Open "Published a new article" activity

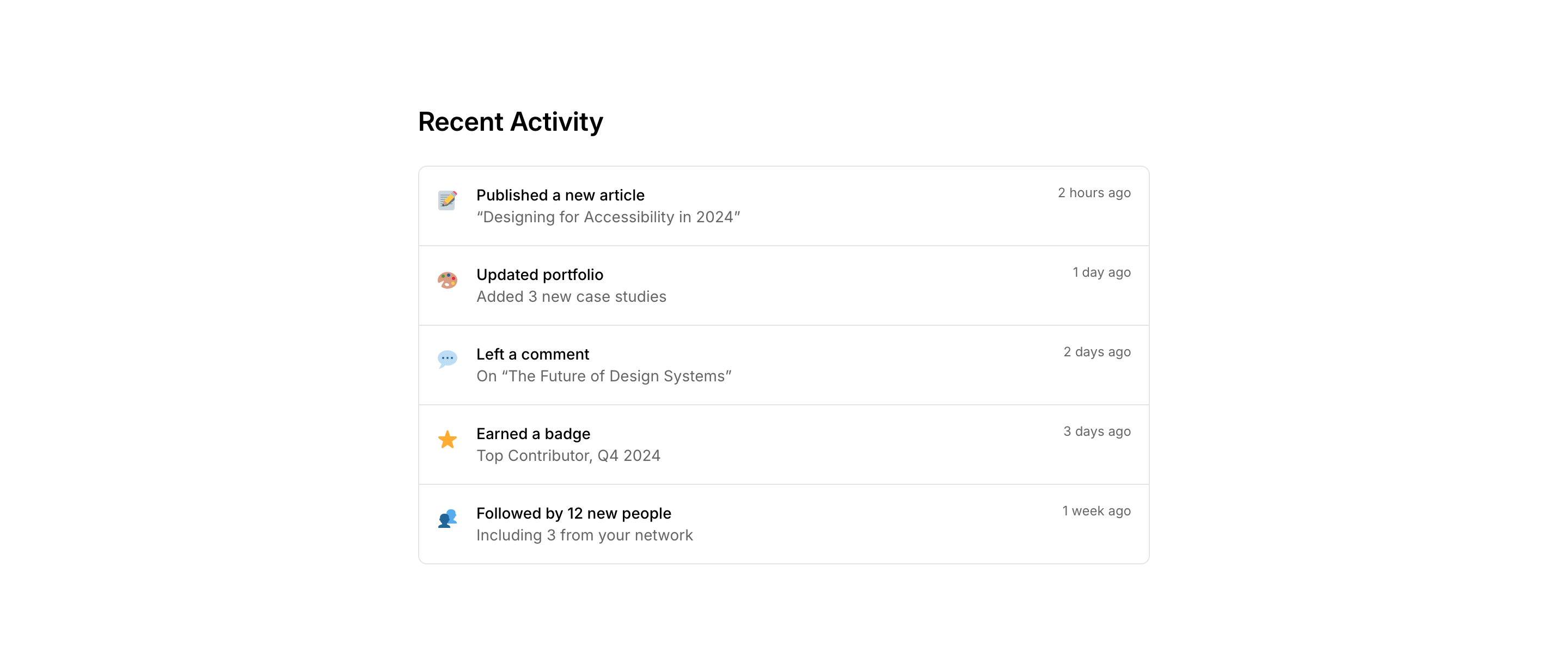(x=560, y=195)
